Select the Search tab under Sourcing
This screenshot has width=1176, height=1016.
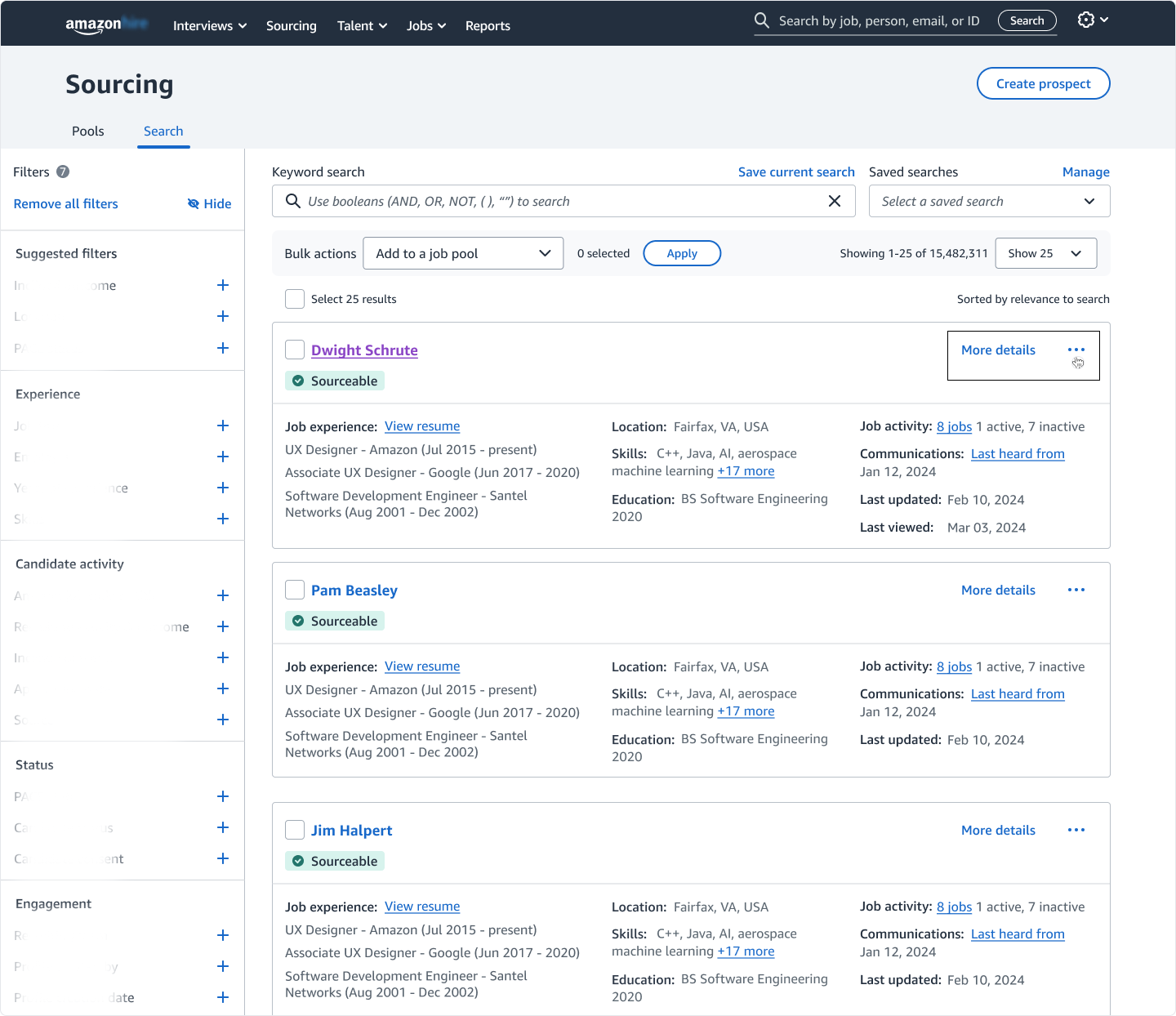163,131
